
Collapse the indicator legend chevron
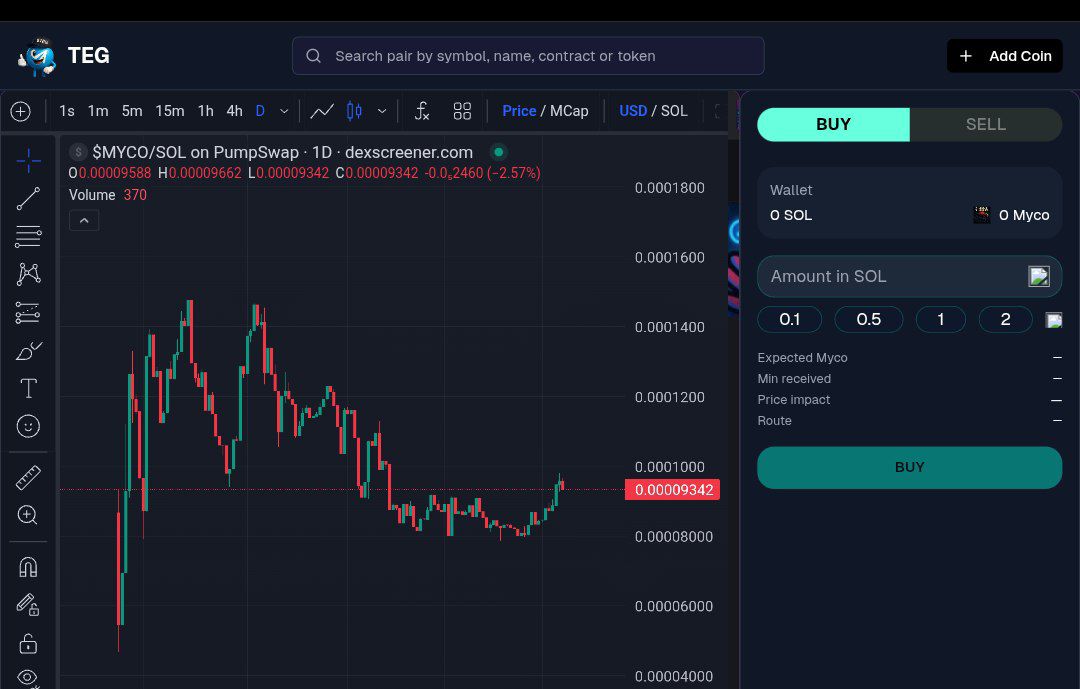[x=84, y=220]
